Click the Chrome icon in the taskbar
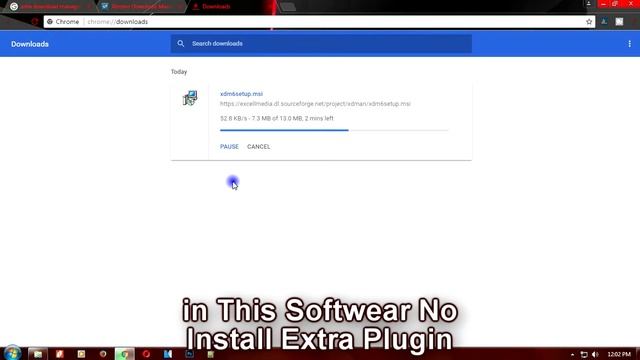Image resolution: width=640 pixels, height=360 pixels. click(x=124, y=354)
